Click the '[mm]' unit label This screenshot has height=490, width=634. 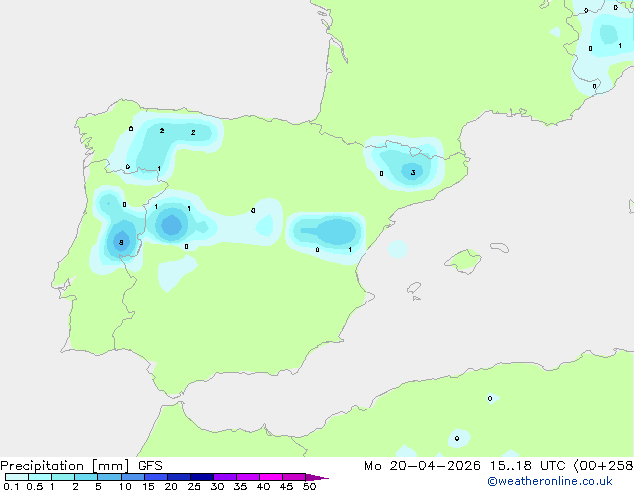point(110,466)
